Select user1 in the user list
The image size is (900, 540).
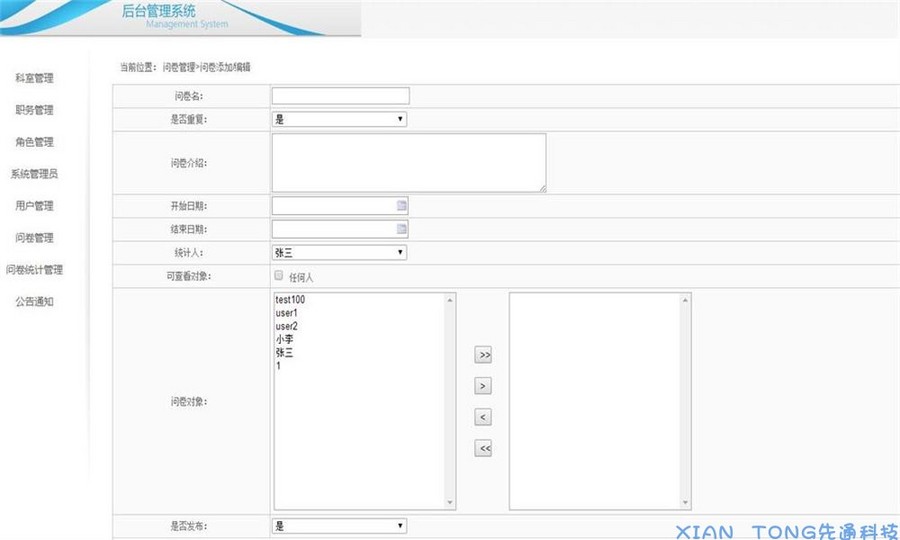coord(286,313)
